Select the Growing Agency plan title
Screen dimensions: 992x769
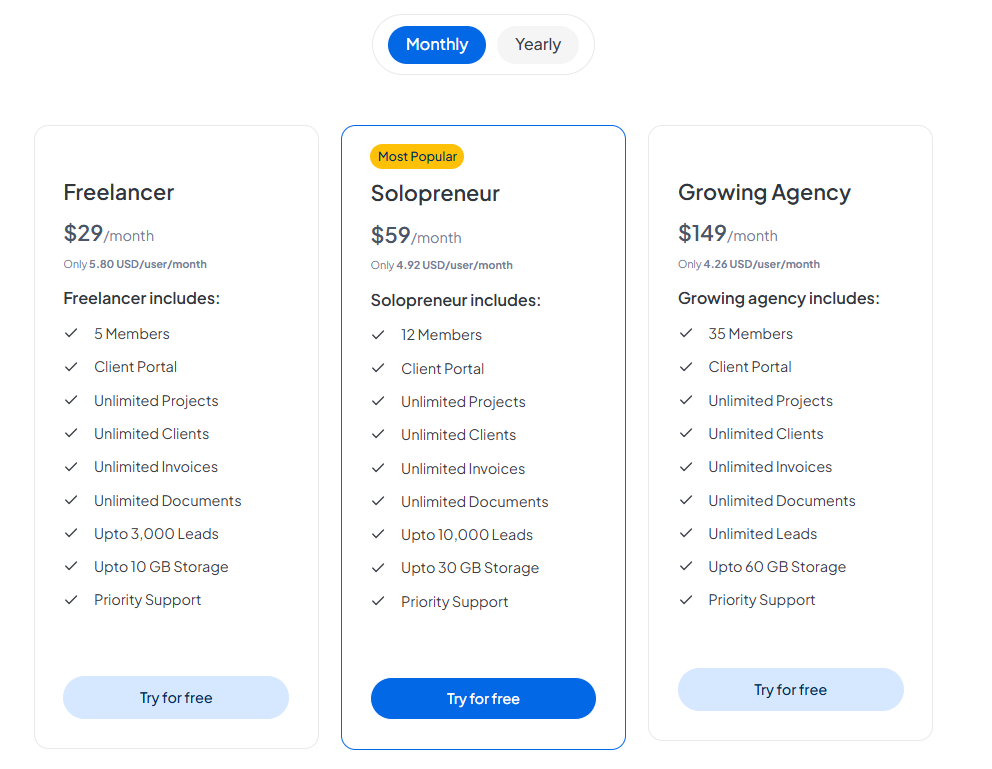[x=764, y=193]
